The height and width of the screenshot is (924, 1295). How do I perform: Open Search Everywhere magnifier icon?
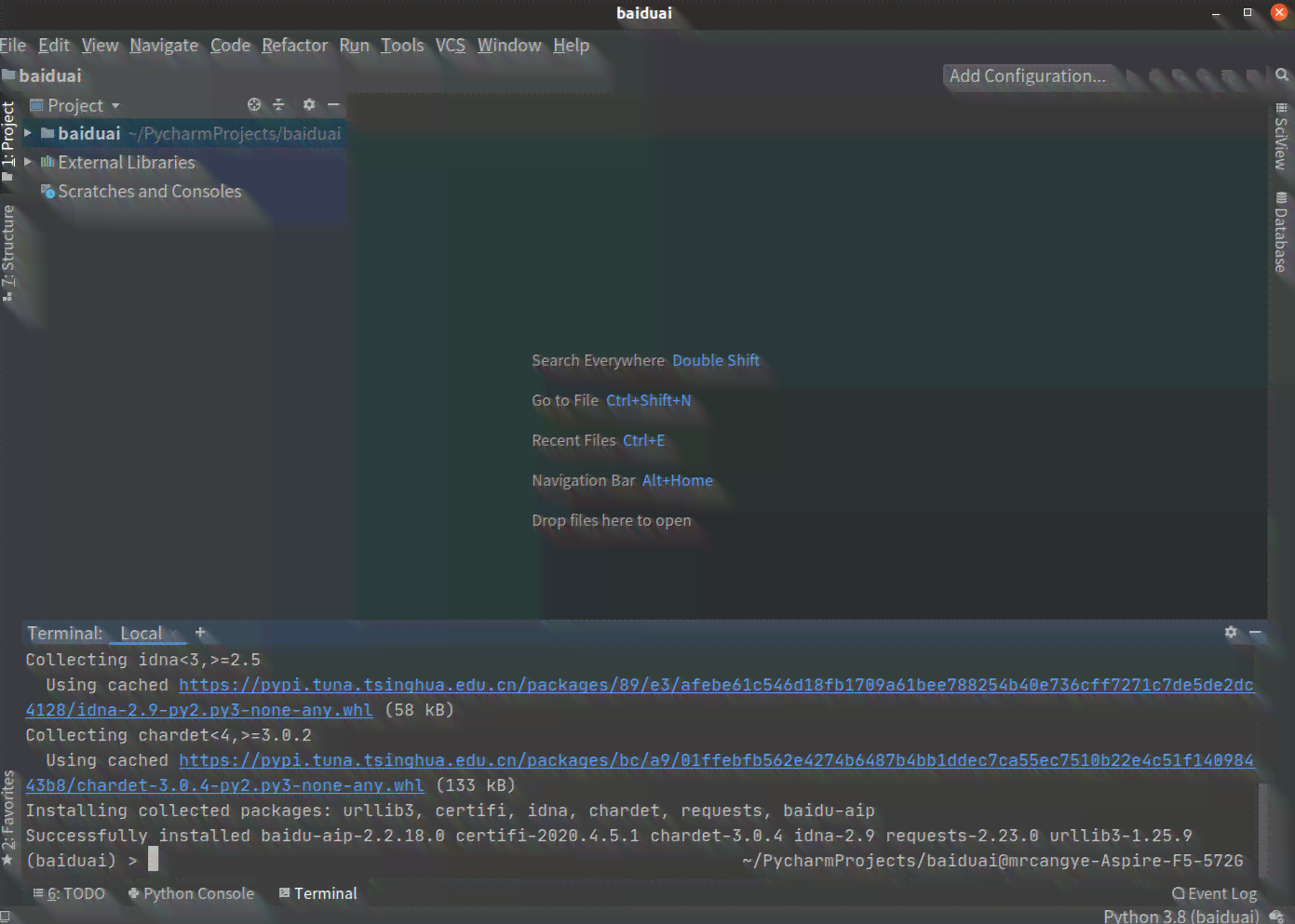tap(1282, 75)
